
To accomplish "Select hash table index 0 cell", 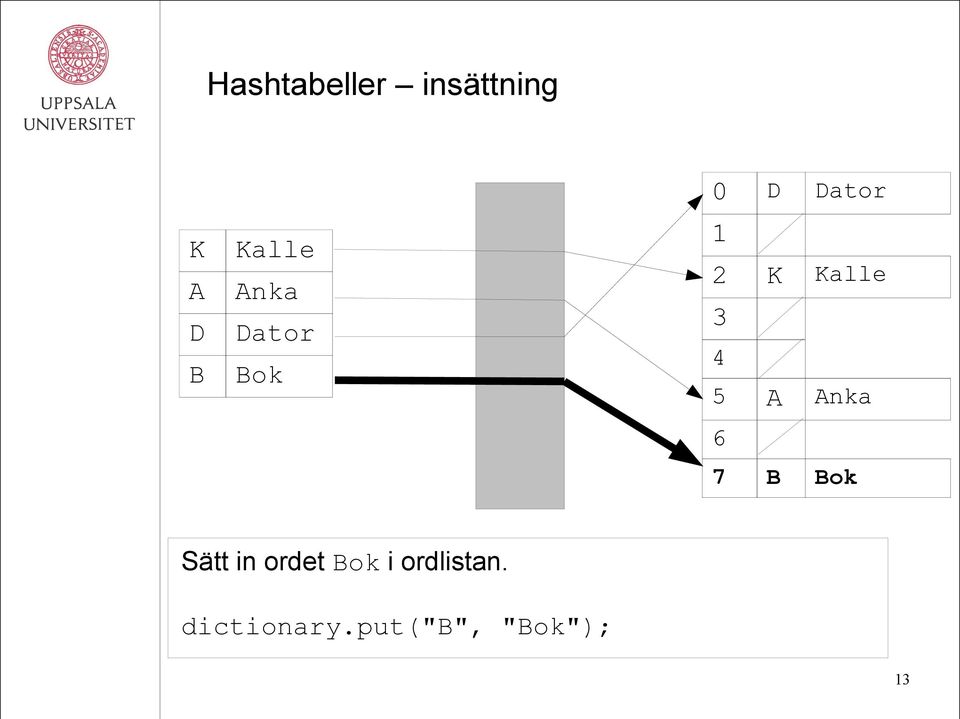I will 729,193.
